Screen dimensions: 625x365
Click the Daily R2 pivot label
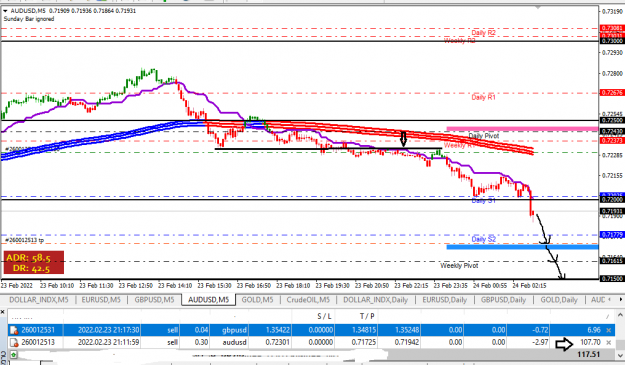tap(483, 33)
